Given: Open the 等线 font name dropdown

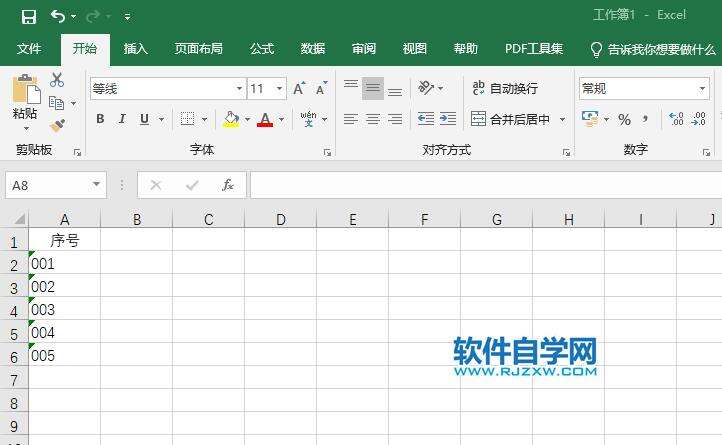Looking at the screenshot, I should [x=239, y=88].
